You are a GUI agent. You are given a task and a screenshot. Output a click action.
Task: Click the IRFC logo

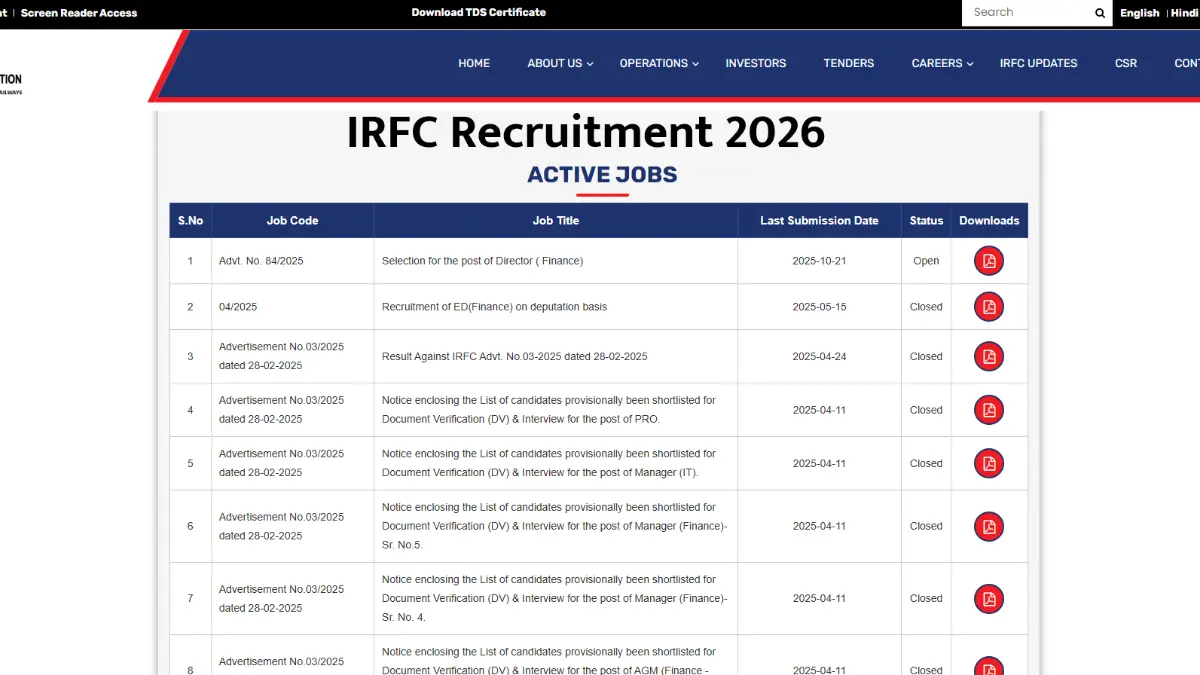point(10,80)
